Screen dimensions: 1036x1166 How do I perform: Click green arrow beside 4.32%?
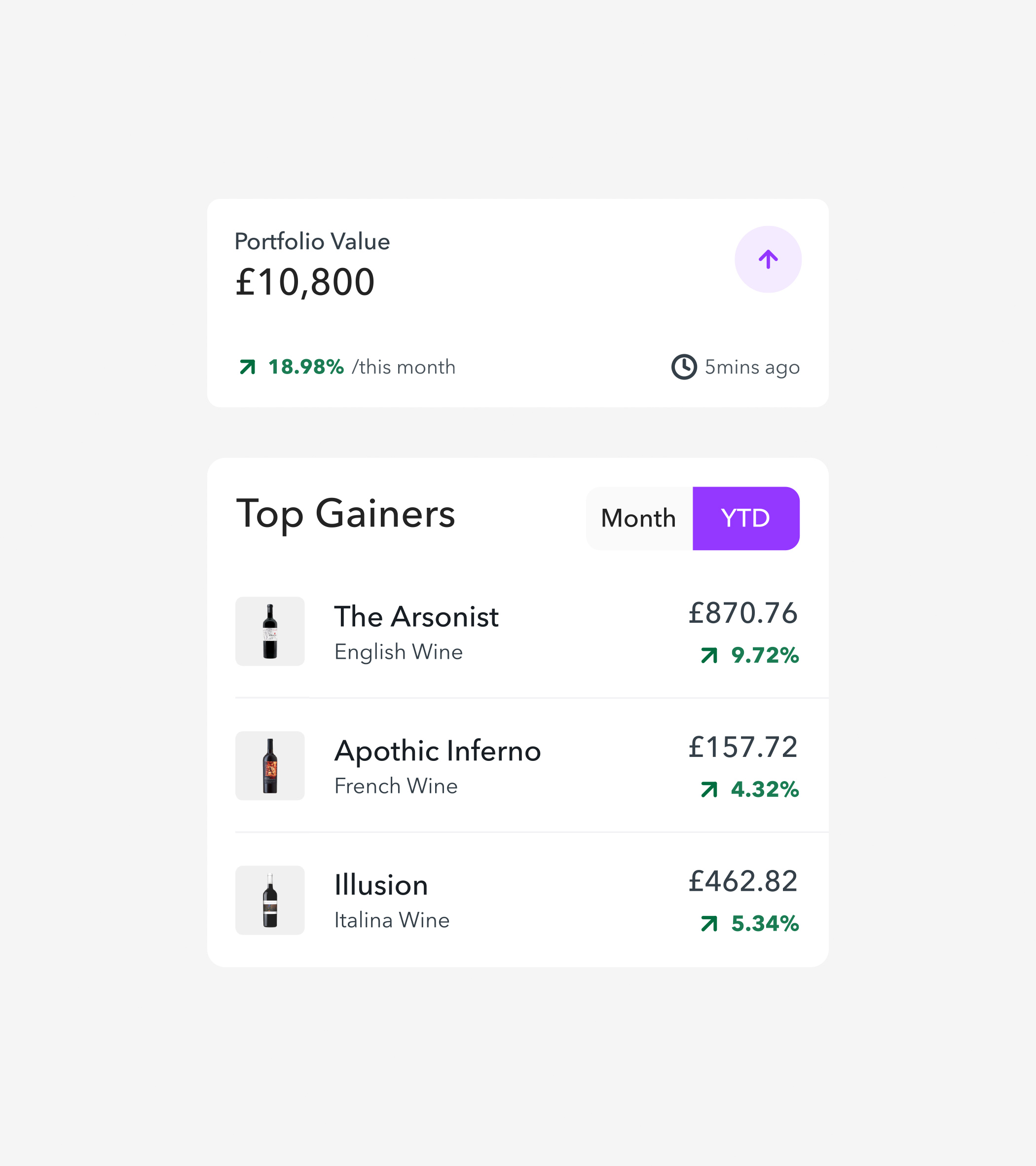(709, 790)
